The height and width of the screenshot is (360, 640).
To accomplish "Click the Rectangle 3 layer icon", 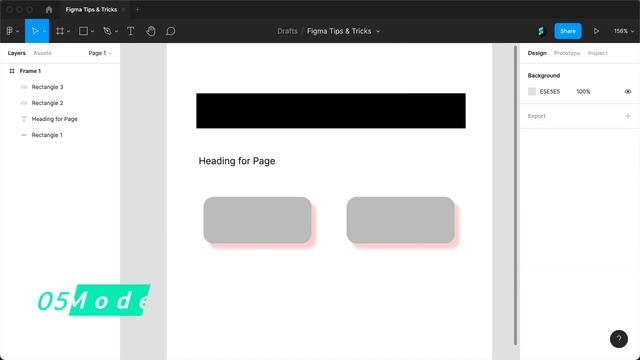I will 24,87.
